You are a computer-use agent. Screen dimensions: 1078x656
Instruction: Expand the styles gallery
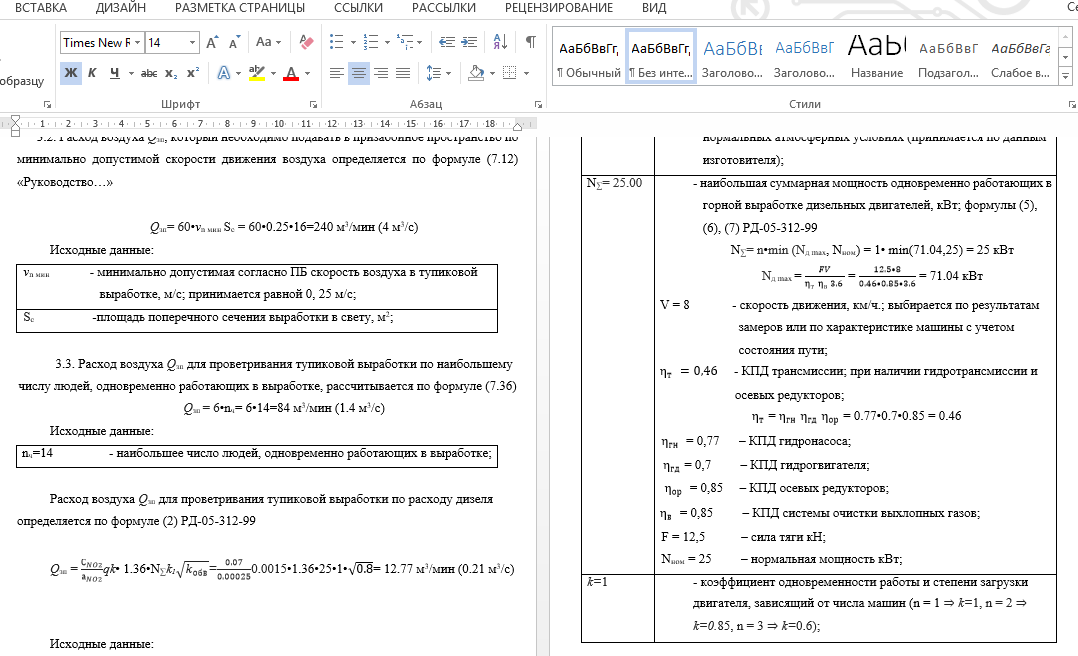point(1066,76)
